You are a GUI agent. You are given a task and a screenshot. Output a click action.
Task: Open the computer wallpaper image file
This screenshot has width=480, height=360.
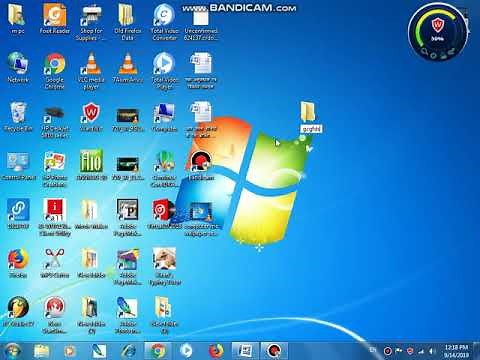tap(201, 218)
